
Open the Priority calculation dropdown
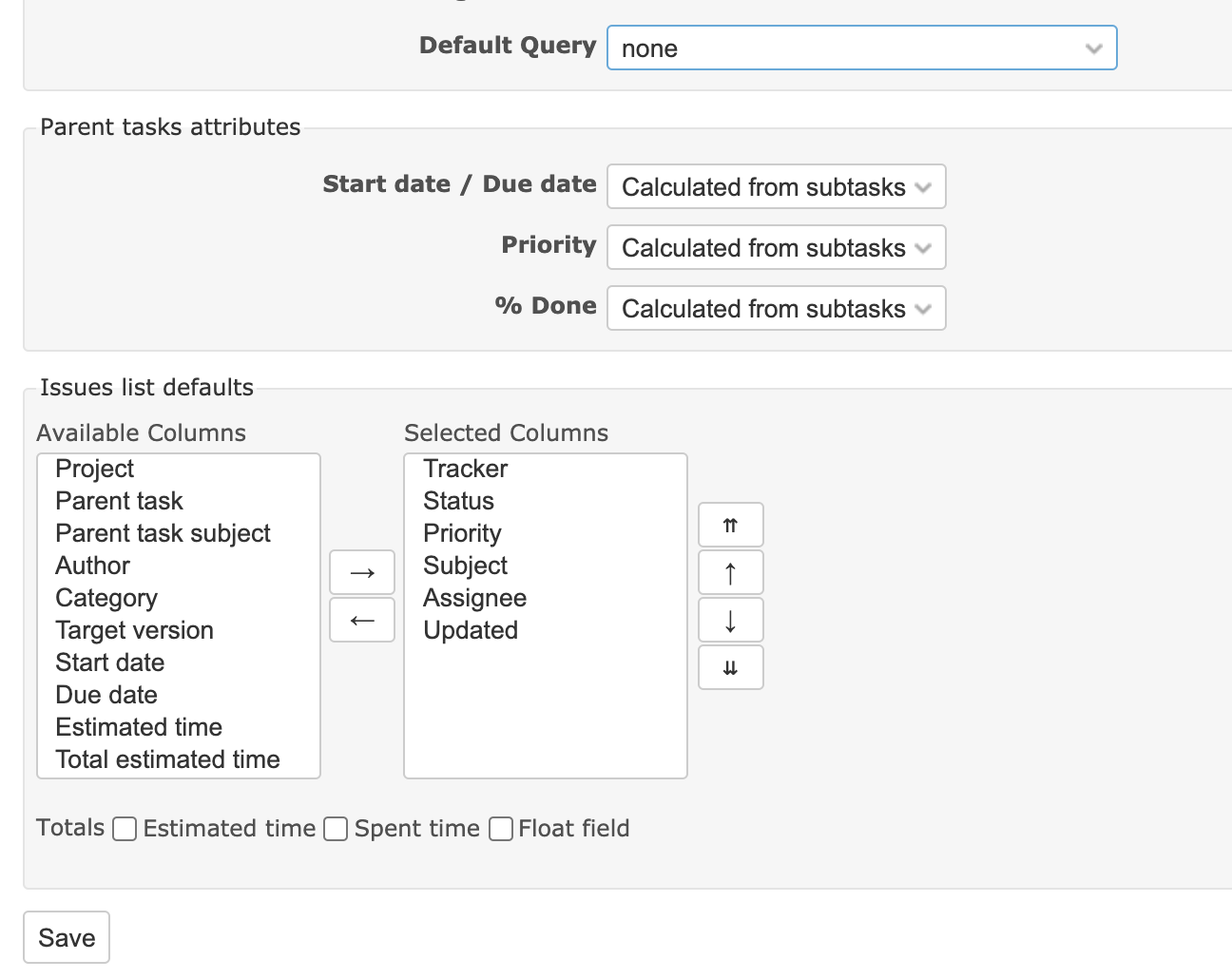tap(776, 247)
